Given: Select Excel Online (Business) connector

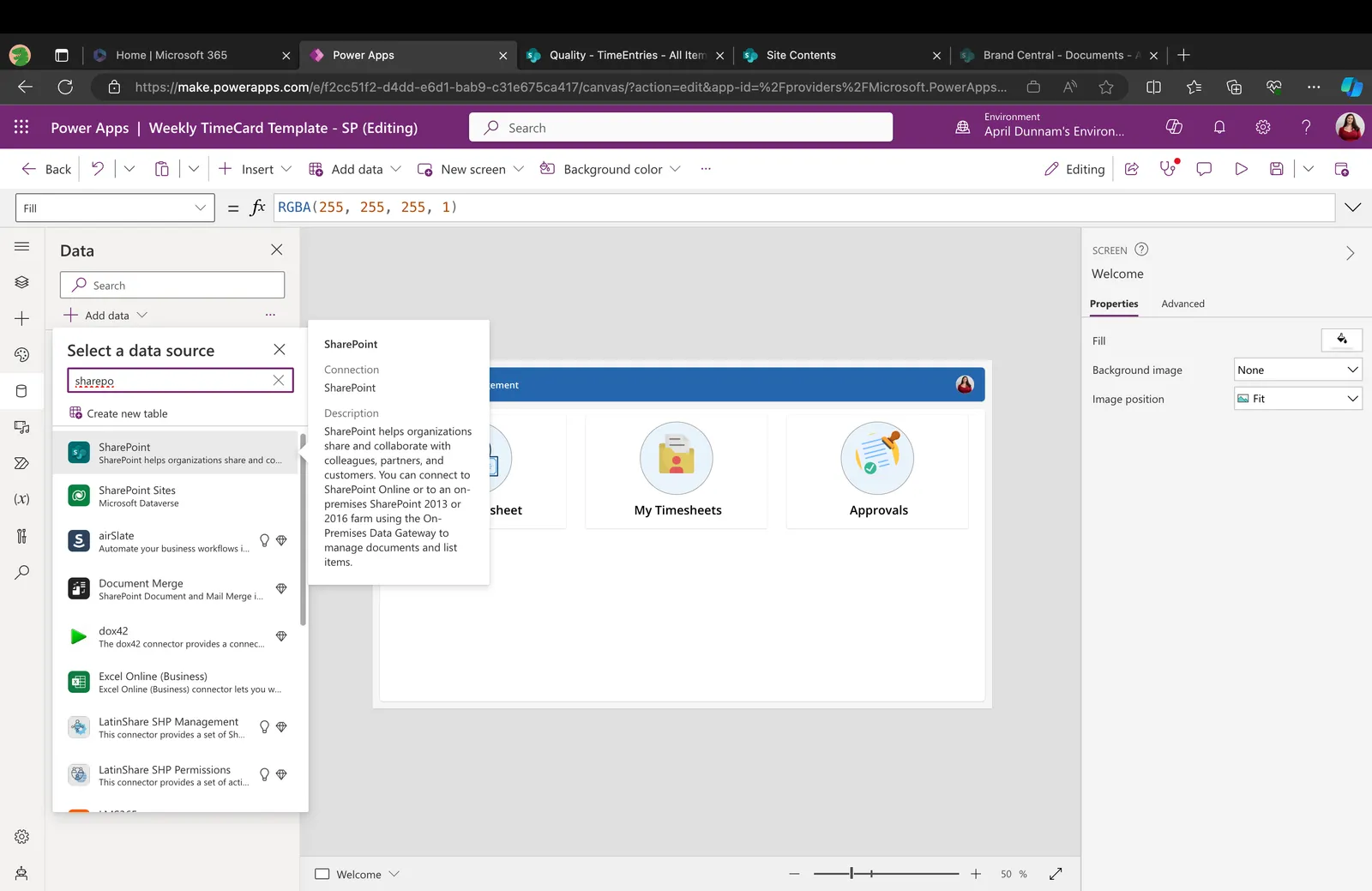Looking at the screenshot, I should click(x=176, y=683).
